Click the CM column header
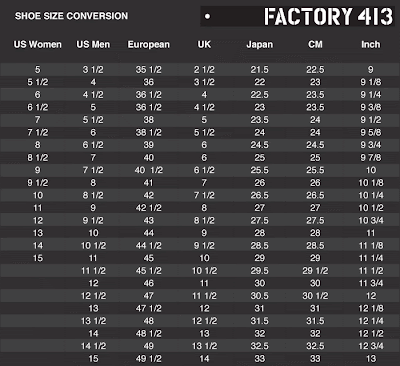The height and width of the screenshot is (366, 400). point(315,45)
